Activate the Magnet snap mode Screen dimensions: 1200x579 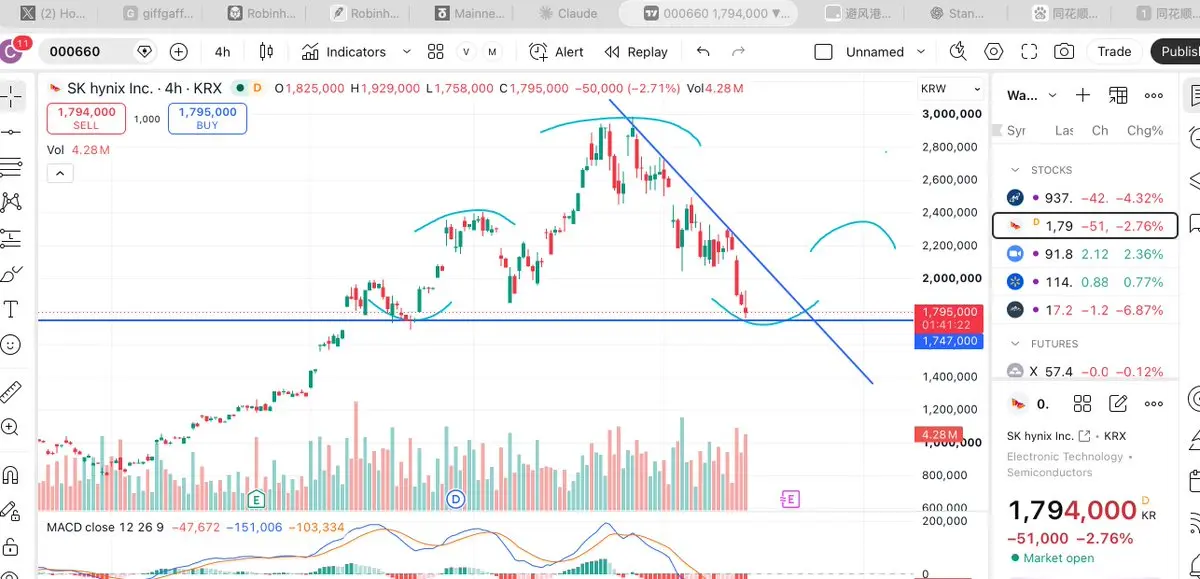click(x=12, y=474)
